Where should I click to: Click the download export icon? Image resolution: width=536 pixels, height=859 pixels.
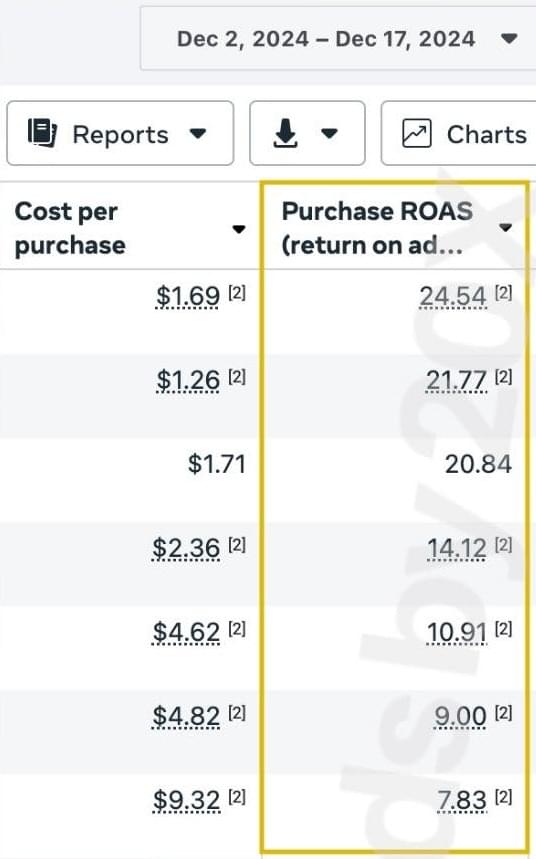pyautogui.click(x=286, y=133)
